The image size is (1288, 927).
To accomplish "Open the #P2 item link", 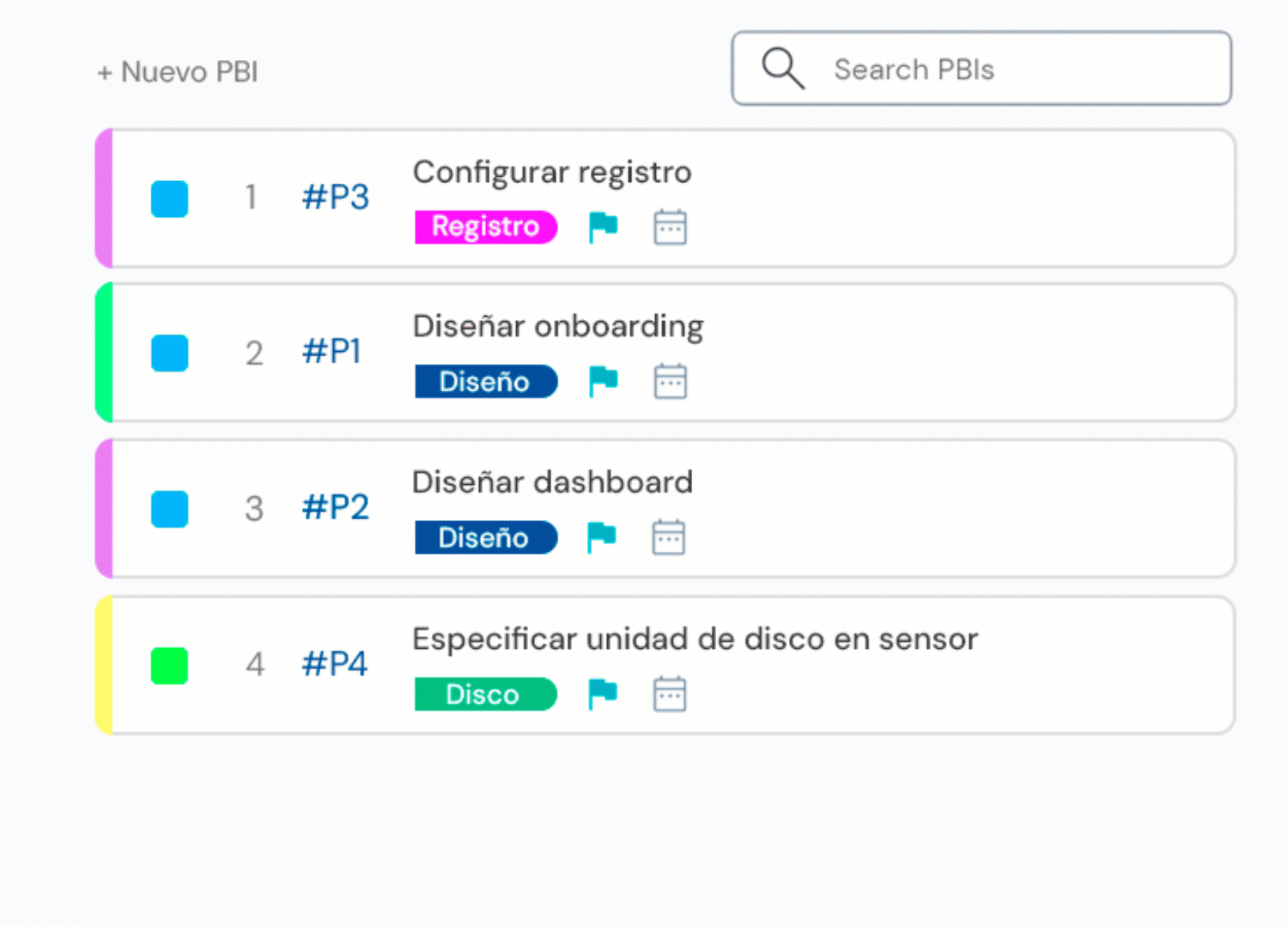I will tap(335, 508).
